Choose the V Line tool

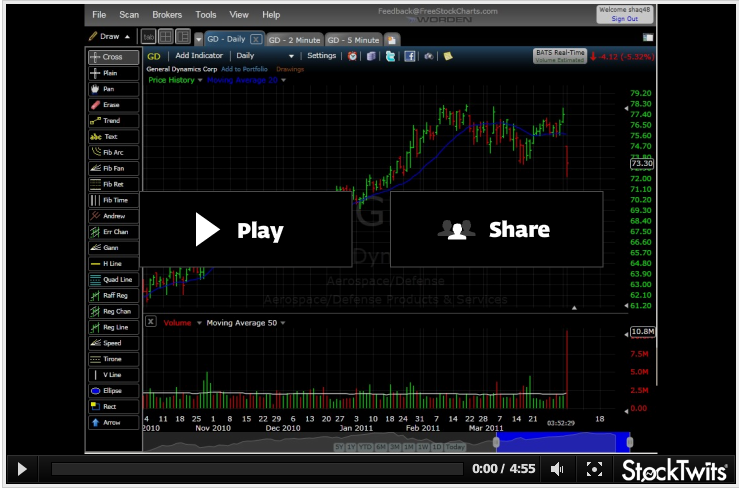[113, 375]
